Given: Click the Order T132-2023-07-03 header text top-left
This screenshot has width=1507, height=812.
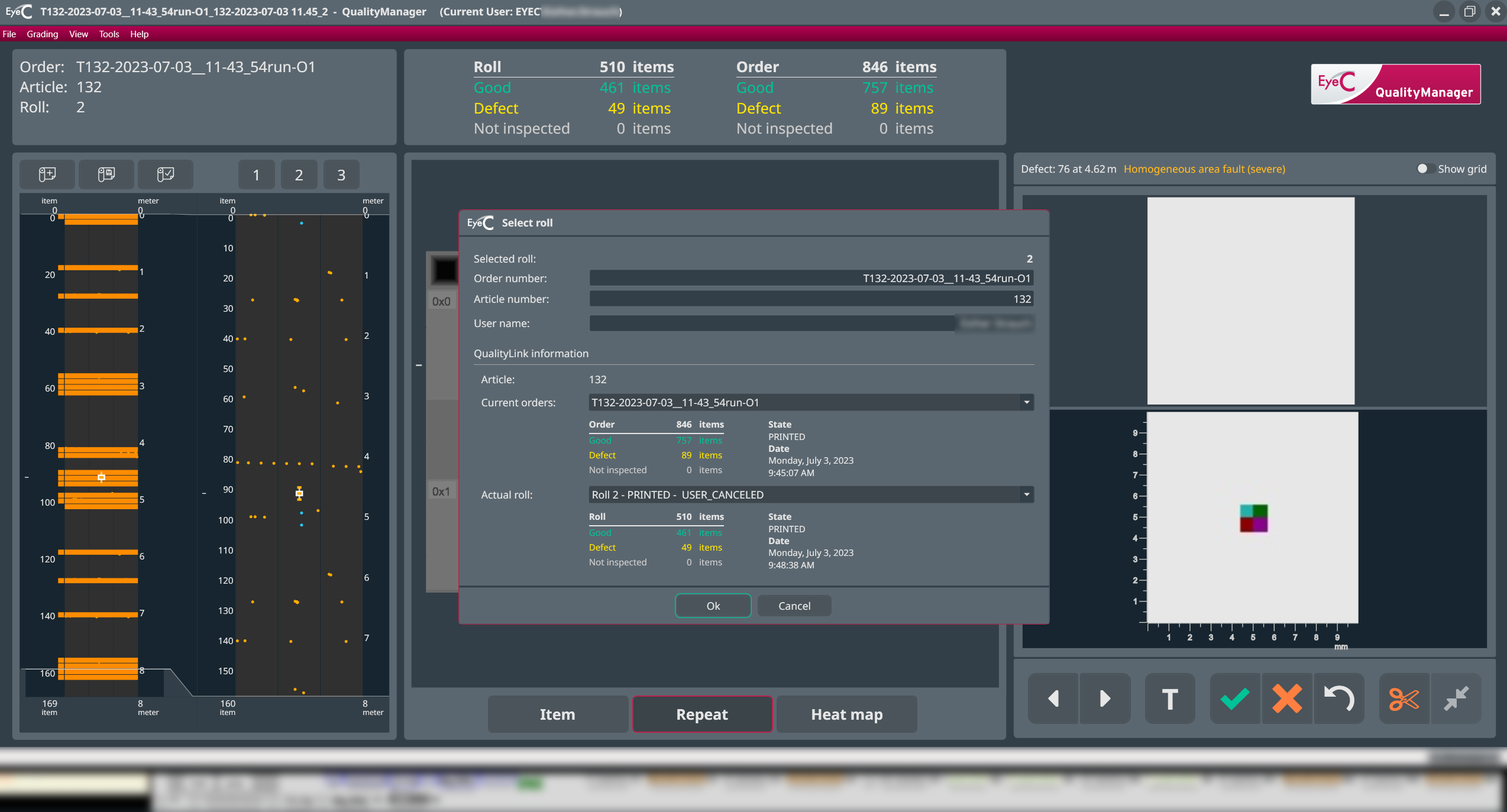Looking at the screenshot, I should 168,67.
